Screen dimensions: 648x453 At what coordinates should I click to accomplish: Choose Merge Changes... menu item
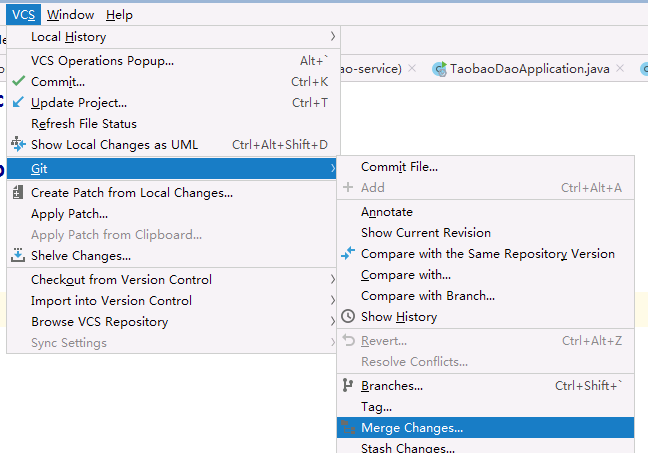tap(486, 427)
